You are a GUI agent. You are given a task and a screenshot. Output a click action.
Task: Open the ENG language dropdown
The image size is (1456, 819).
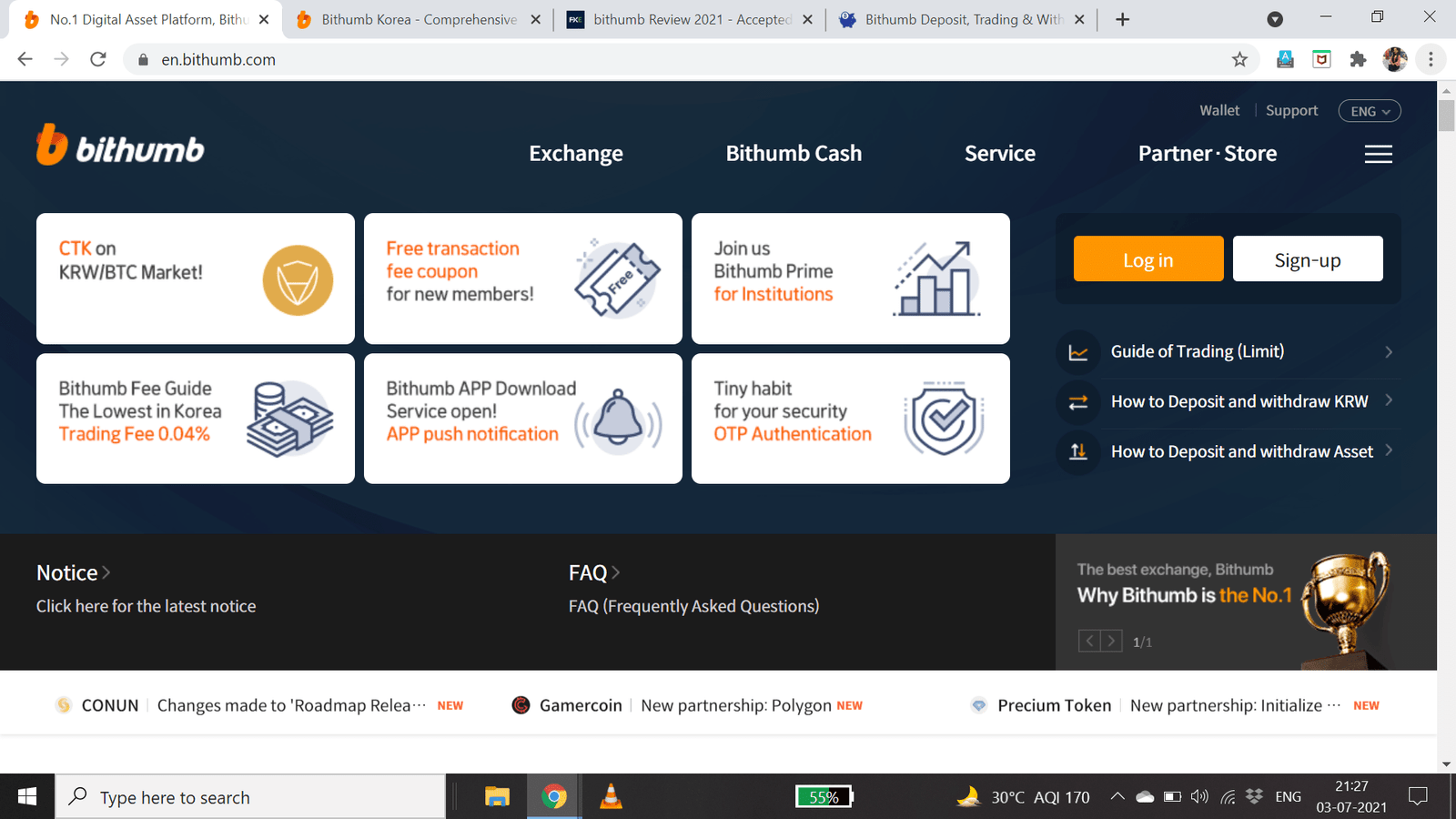click(x=1370, y=111)
